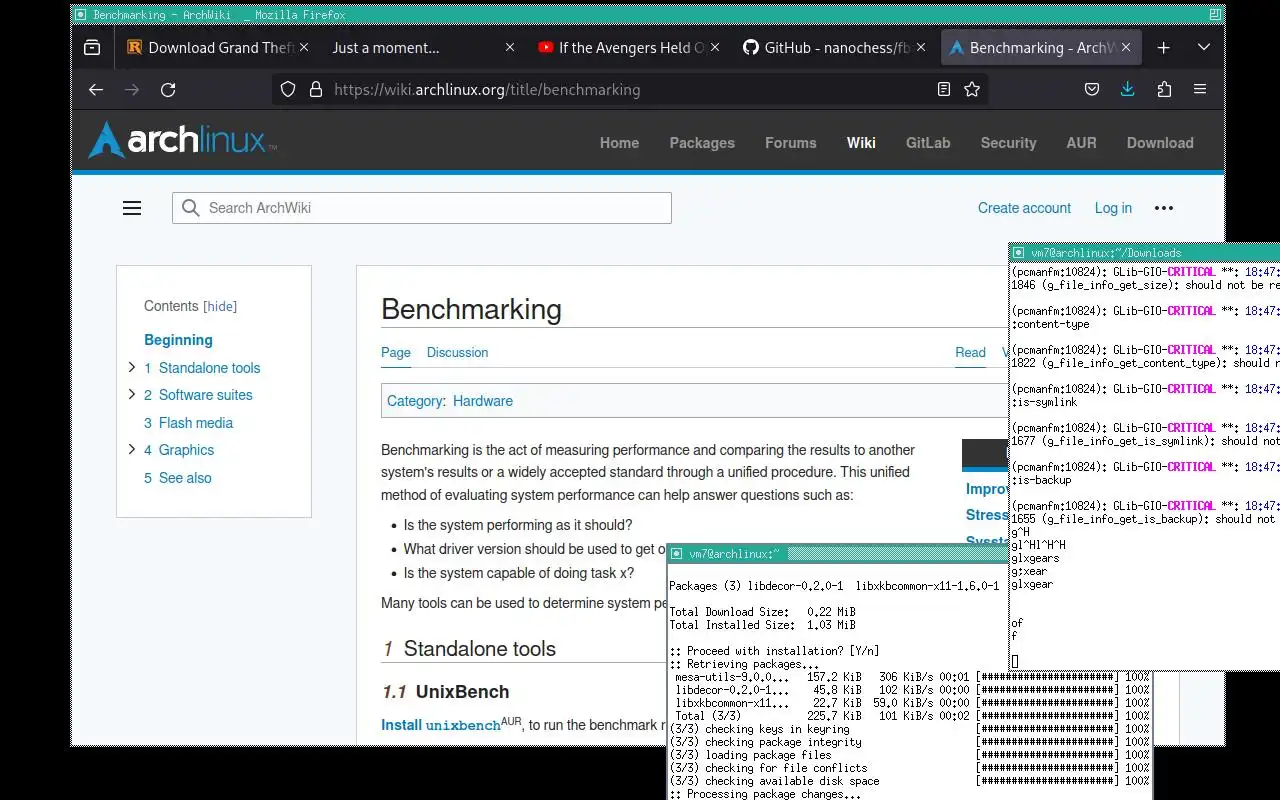Open GitLab in Arch navigation

pos(928,143)
